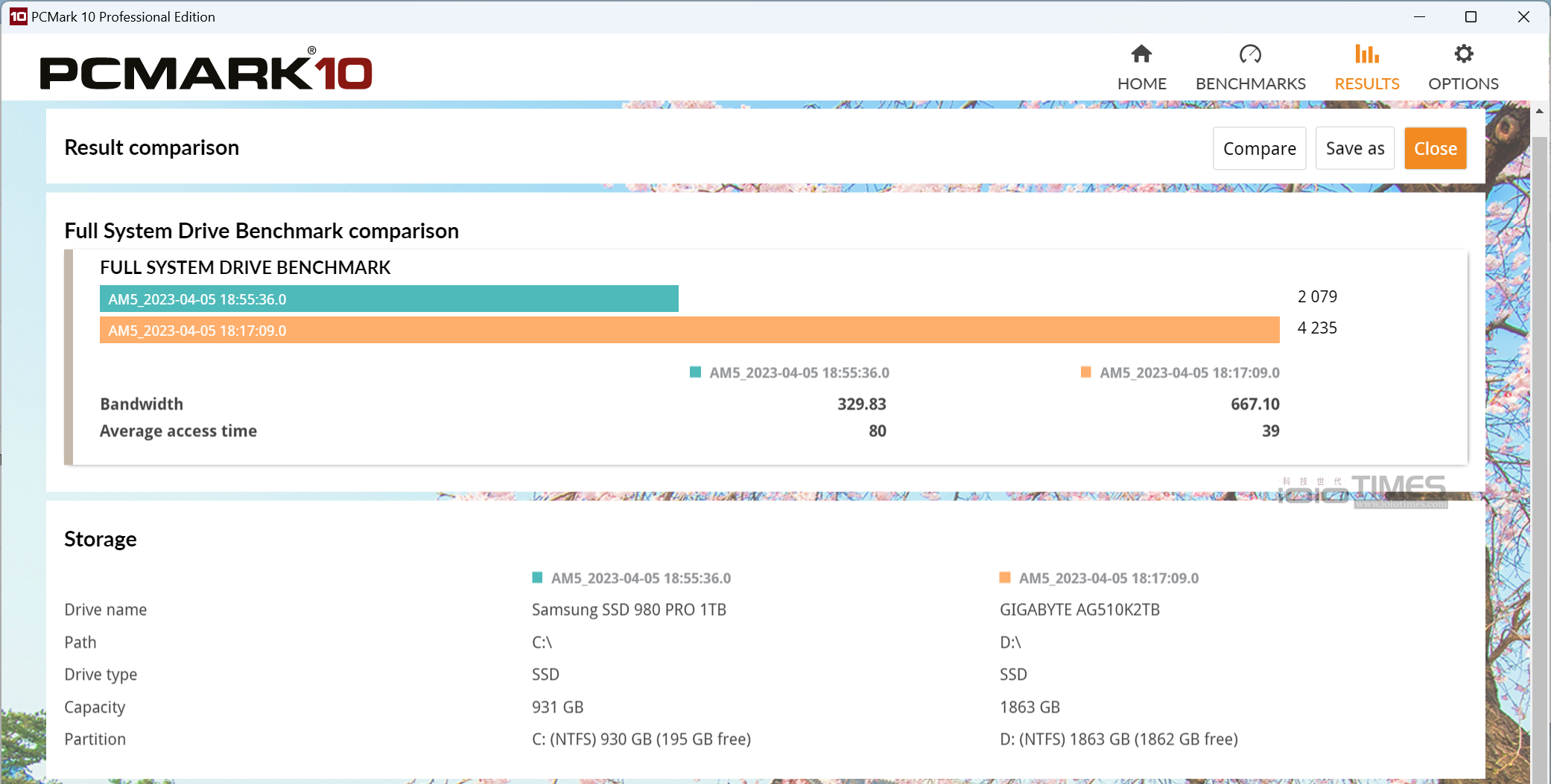Screen dimensions: 1551x784
Task: Click the Drive type row label
Action: (101, 675)
